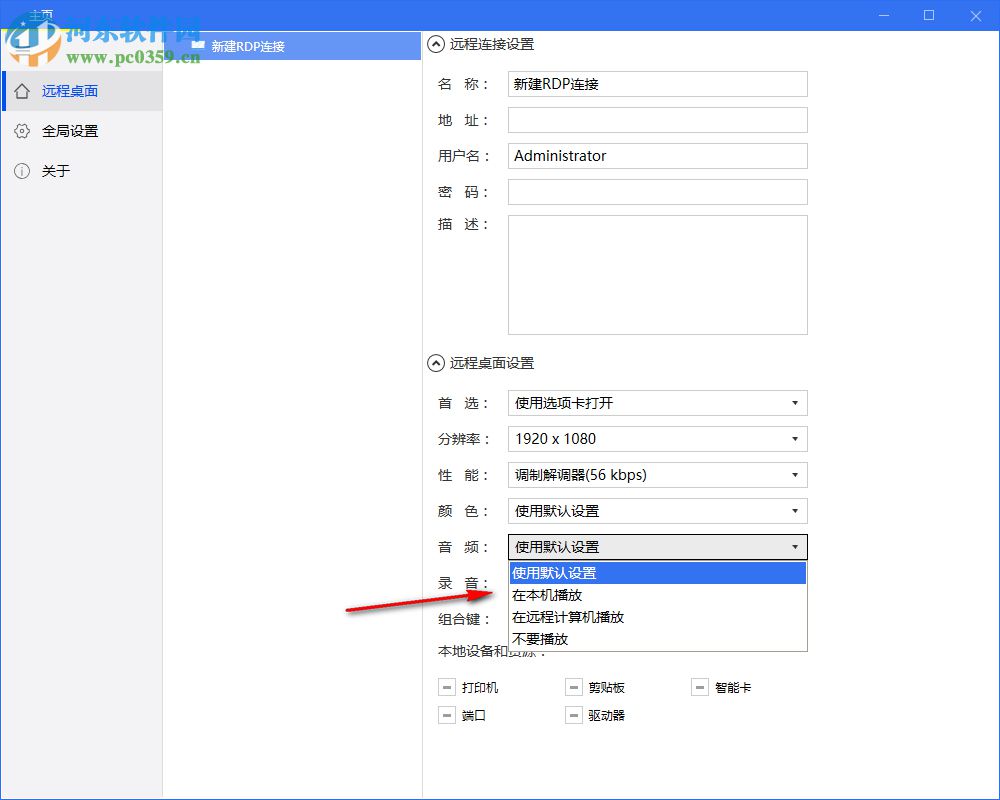Image resolution: width=1000 pixels, height=800 pixels.
Task: Switch to the 新建RDP连接 tab
Action: pos(250,45)
